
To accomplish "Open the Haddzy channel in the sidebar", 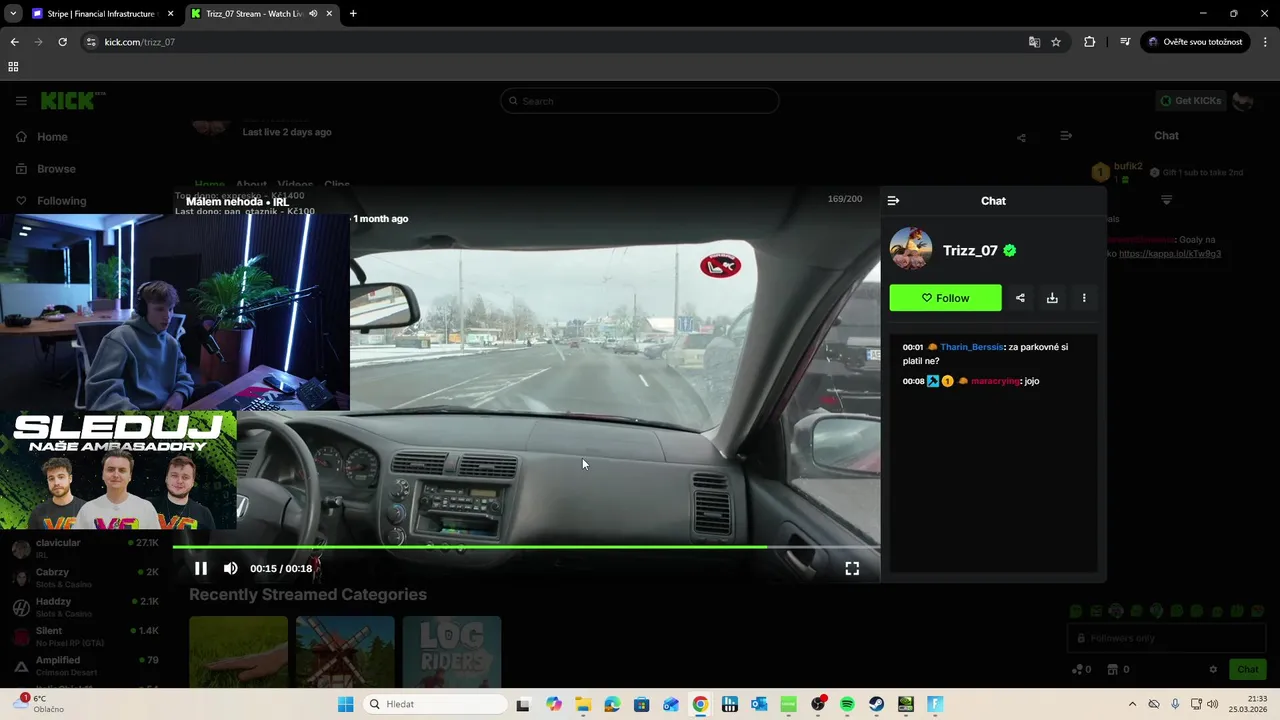I will (86, 607).
